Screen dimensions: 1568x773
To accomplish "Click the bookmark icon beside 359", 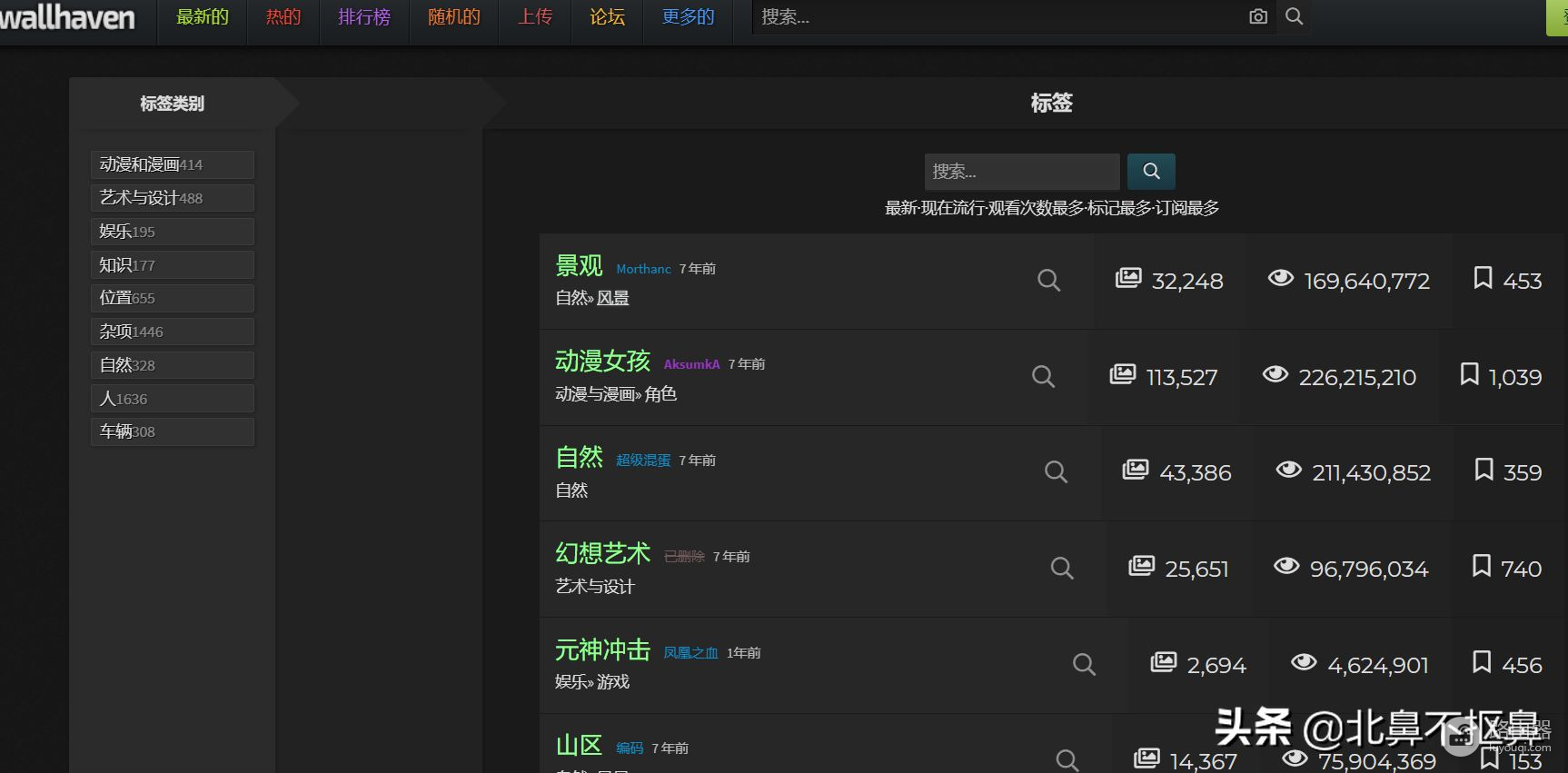I will point(1484,470).
